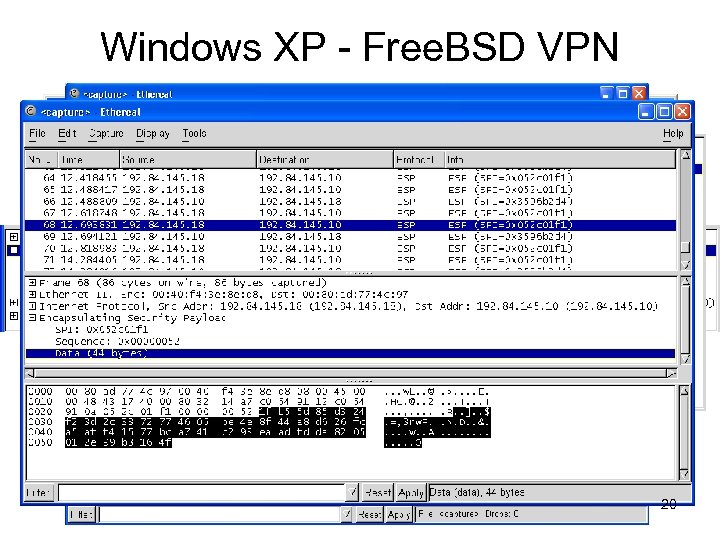Sort packets by Info column header
This screenshot has height=540, width=720.
(560, 160)
